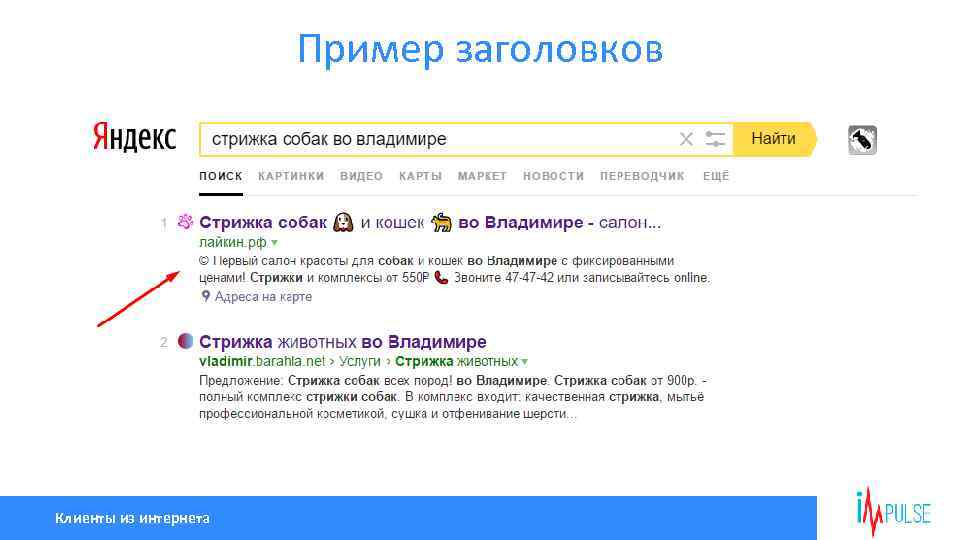Open the Адреса на карте link

coord(263,296)
